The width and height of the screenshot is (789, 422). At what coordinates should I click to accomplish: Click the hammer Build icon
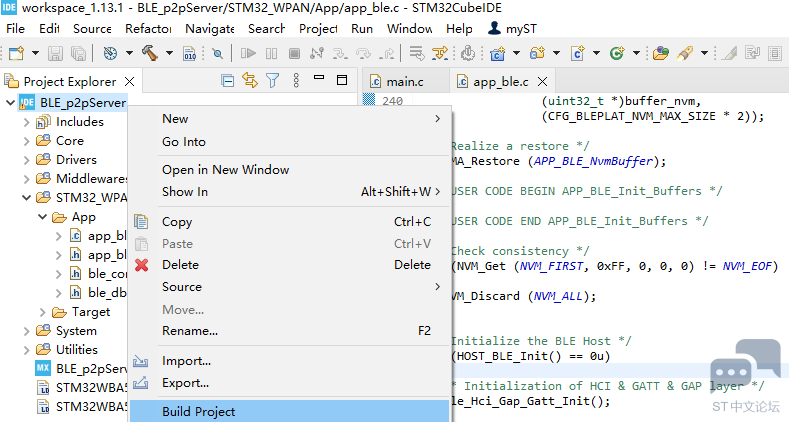(x=149, y=53)
